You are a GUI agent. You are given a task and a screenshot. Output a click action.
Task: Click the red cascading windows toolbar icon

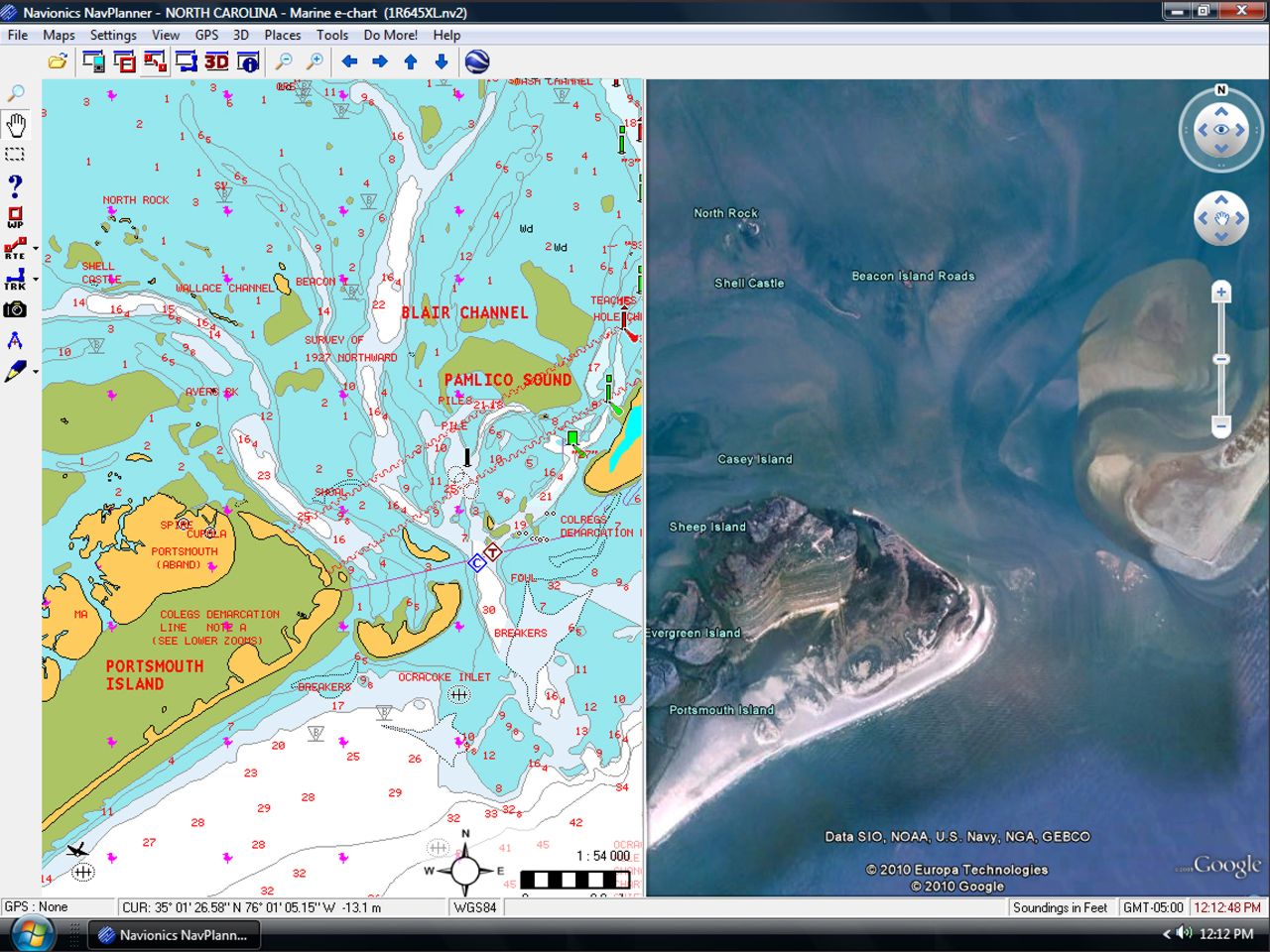click(x=155, y=61)
